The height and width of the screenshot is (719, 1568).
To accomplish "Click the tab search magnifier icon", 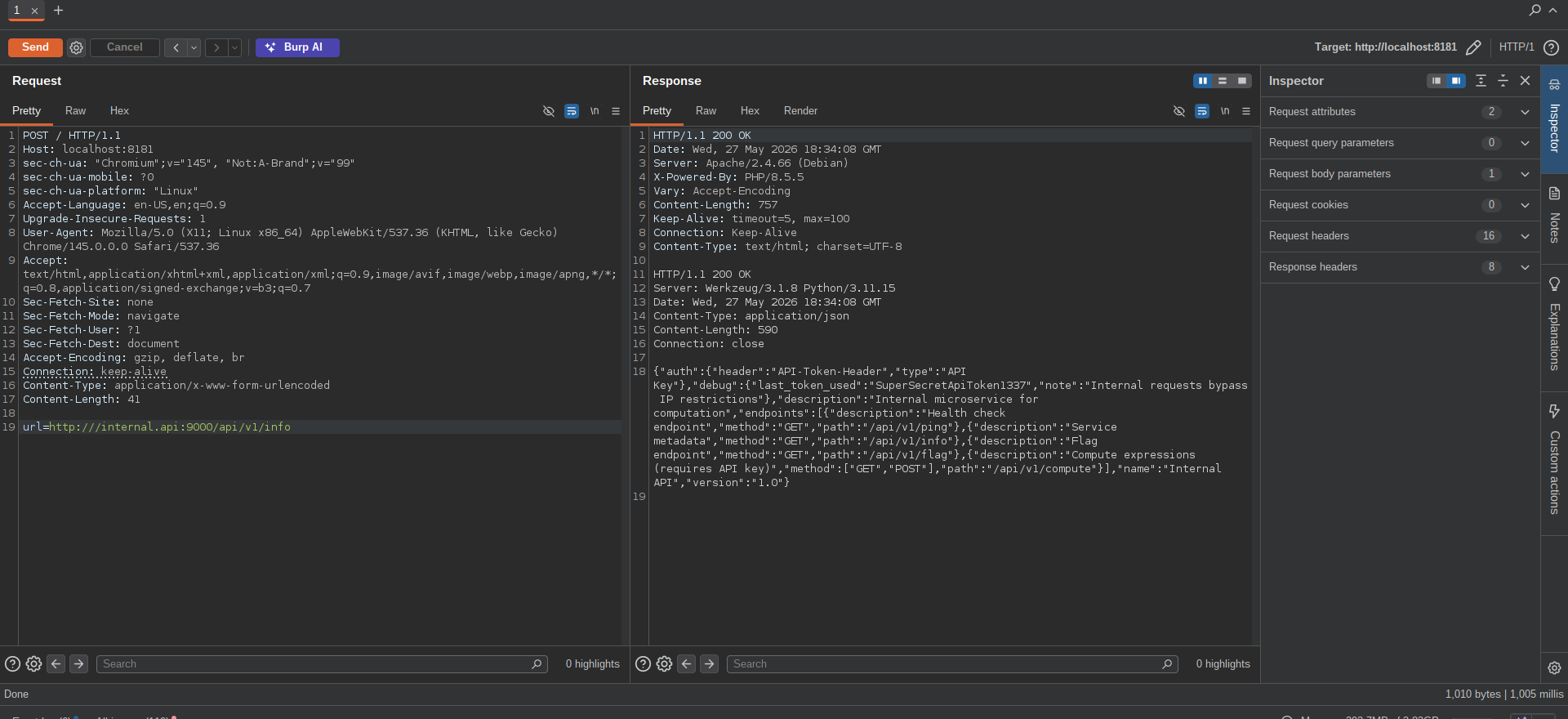I will 1535,10.
